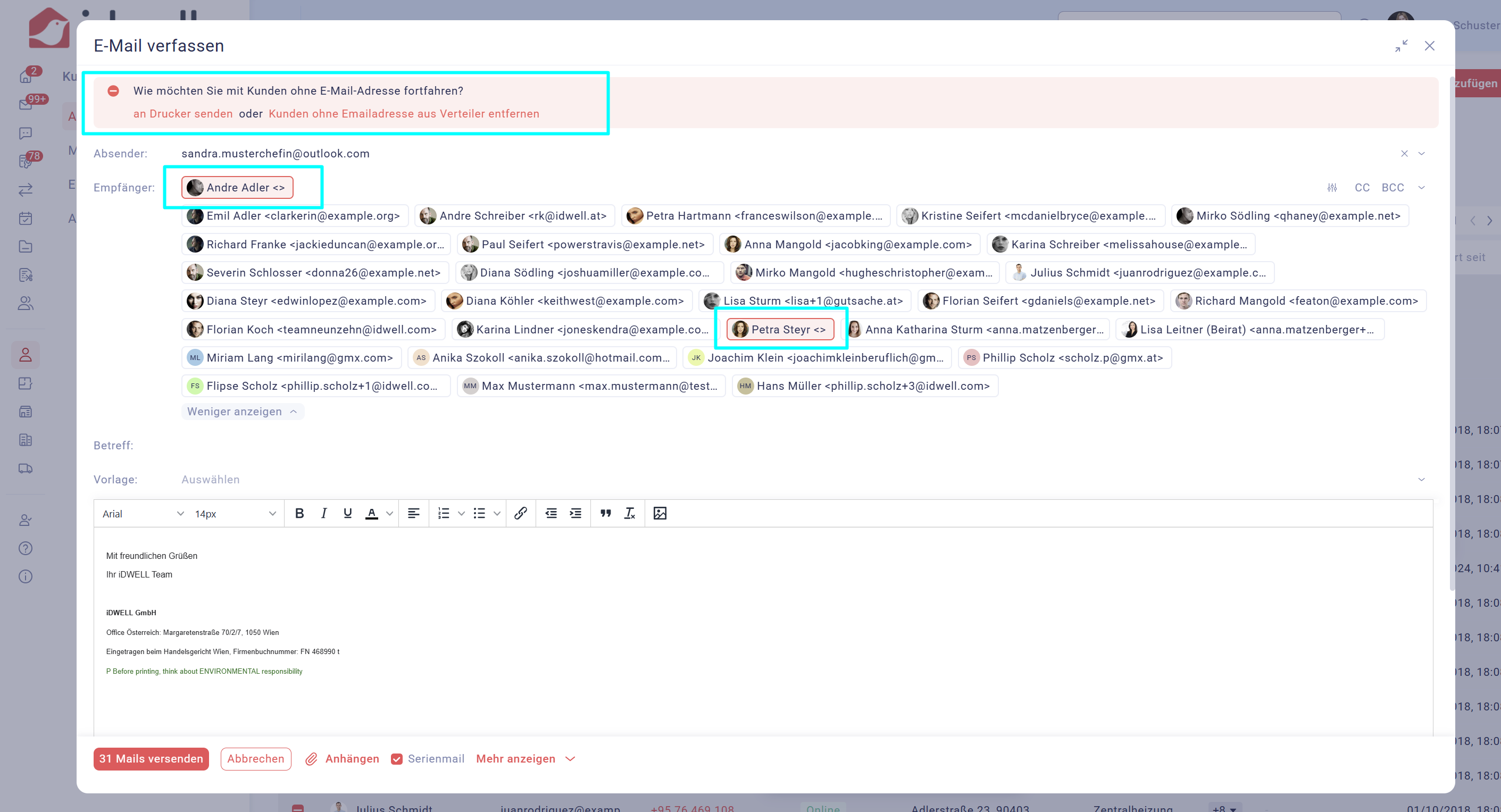The height and width of the screenshot is (812, 1501).
Task: Clear text formatting
Action: click(x=630, y=513)
